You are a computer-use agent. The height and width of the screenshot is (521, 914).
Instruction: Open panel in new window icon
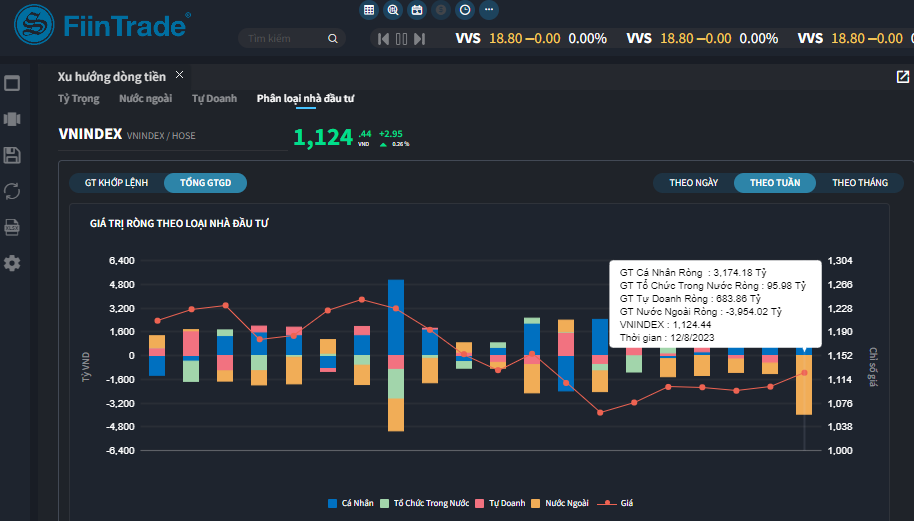coord(902,77)
